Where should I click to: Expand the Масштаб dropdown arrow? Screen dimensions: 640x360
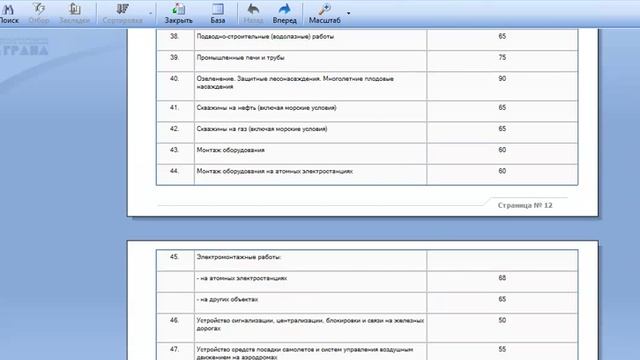point(348,13)
